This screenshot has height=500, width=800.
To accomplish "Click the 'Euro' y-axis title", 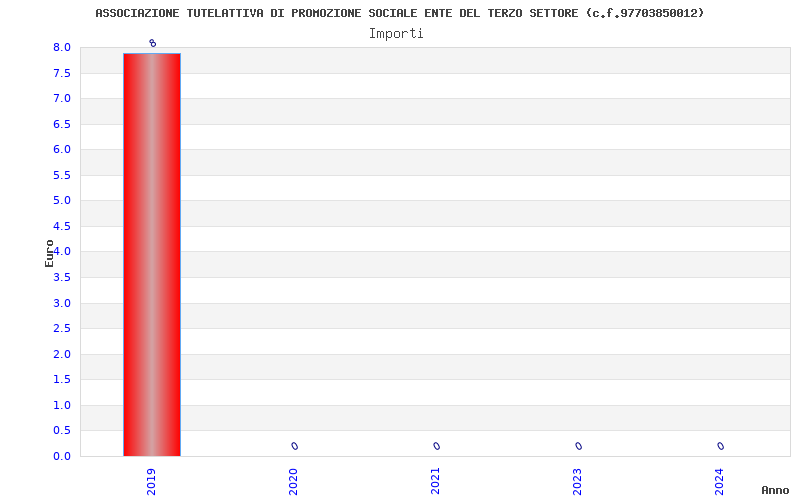I will 49,253.
